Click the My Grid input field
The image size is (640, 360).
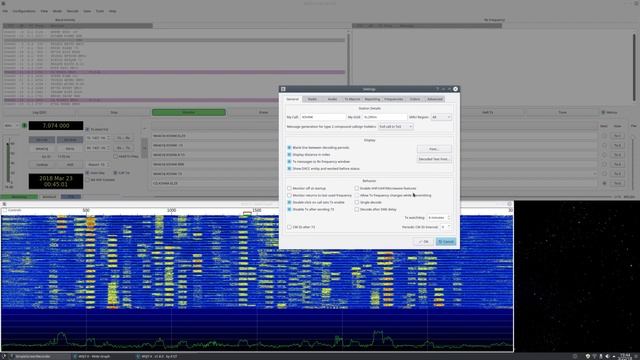pyautogui.click(x=384, y=117)
